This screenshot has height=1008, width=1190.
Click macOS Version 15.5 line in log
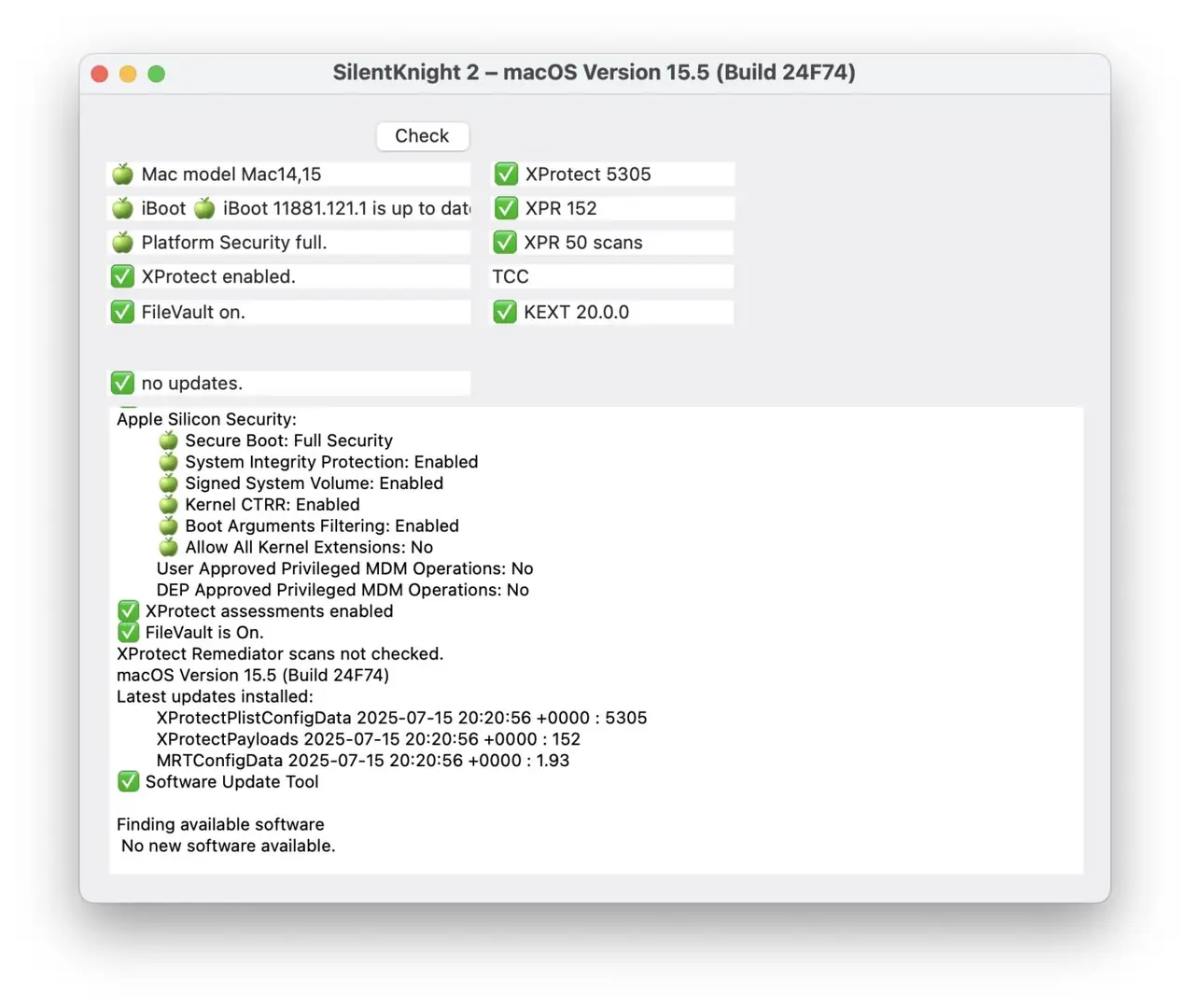pyautogui.click(x=253, y=675)
